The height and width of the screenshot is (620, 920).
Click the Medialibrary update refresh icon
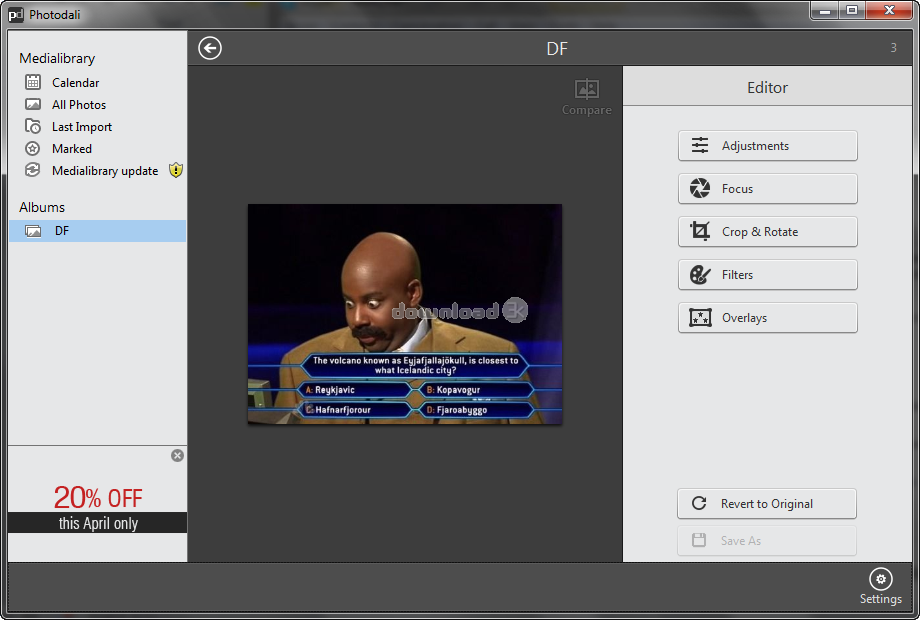(33, 170)
